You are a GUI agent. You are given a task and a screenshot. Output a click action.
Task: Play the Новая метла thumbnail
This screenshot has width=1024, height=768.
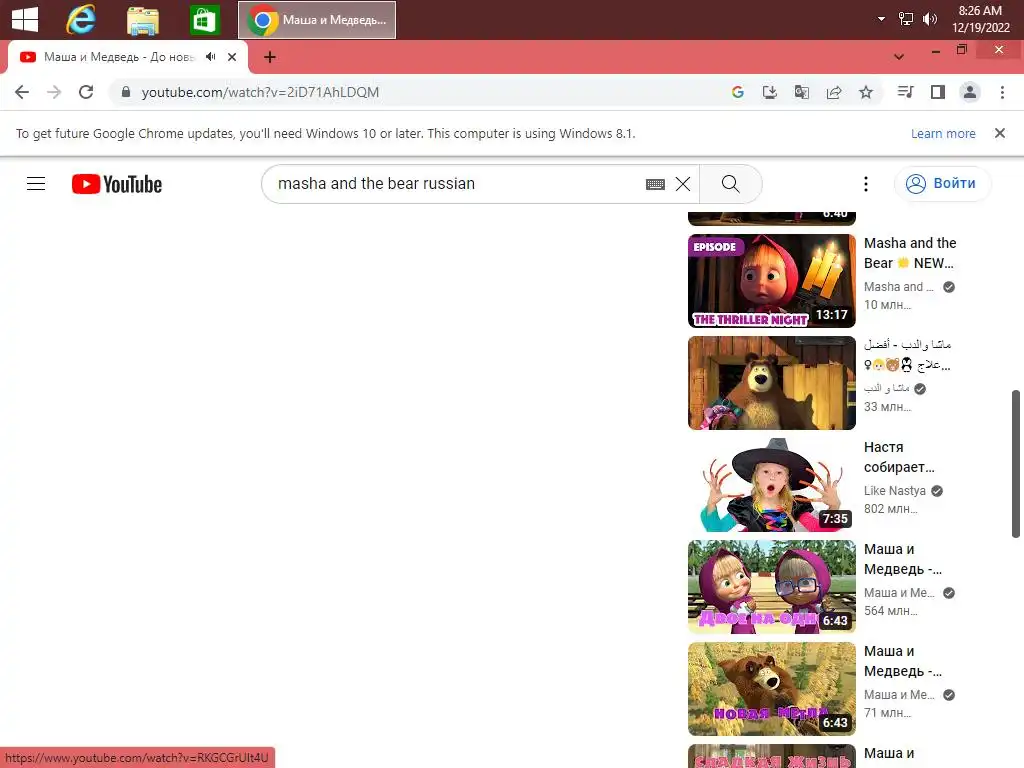tap(771, 688)
